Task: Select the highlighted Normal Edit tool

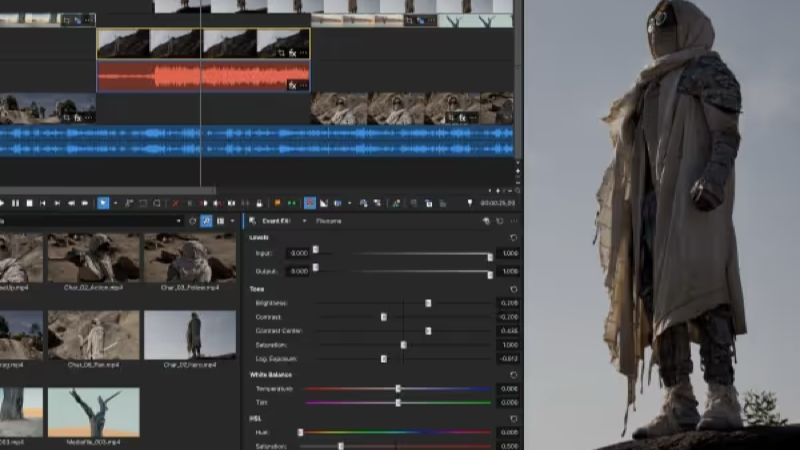Action: [103, 203]
